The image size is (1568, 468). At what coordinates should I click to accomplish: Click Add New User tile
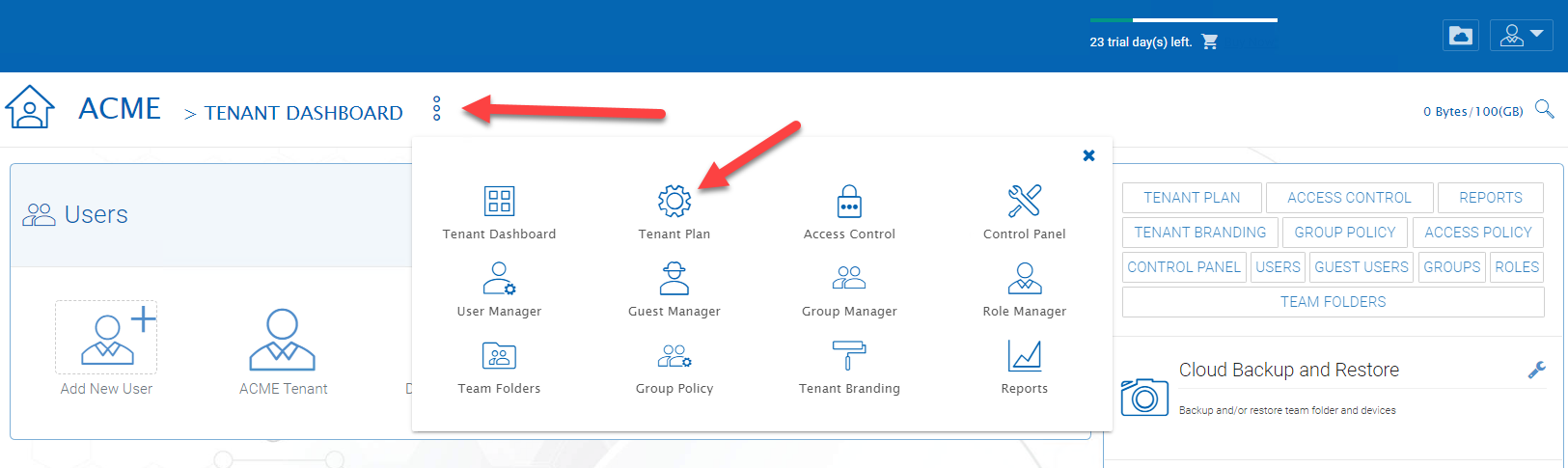pyautogui.click(x=106, y=348)
